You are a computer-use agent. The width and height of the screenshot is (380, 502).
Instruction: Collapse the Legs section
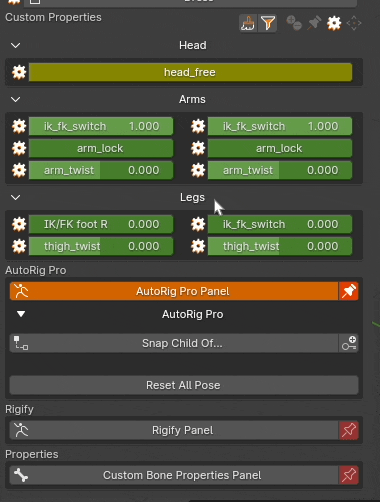[x=16, y=197]
